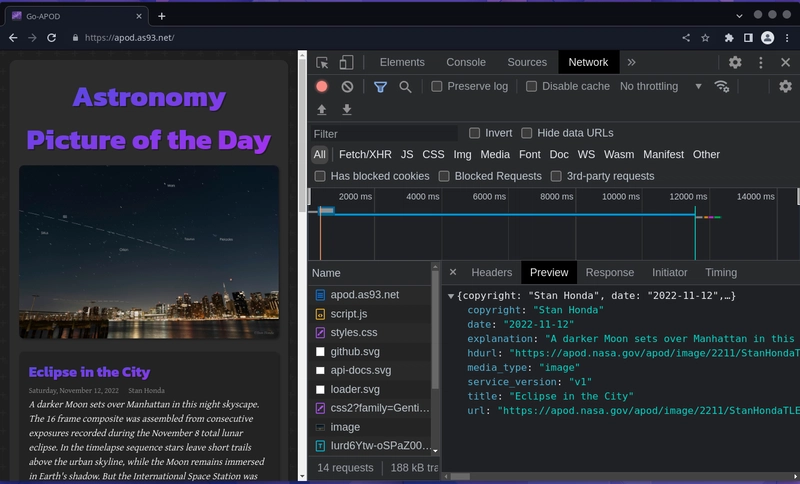Screen dimensions: 800x484
Task: Click the Eclipse in the City photo
Action: click(x=149, y=252)
